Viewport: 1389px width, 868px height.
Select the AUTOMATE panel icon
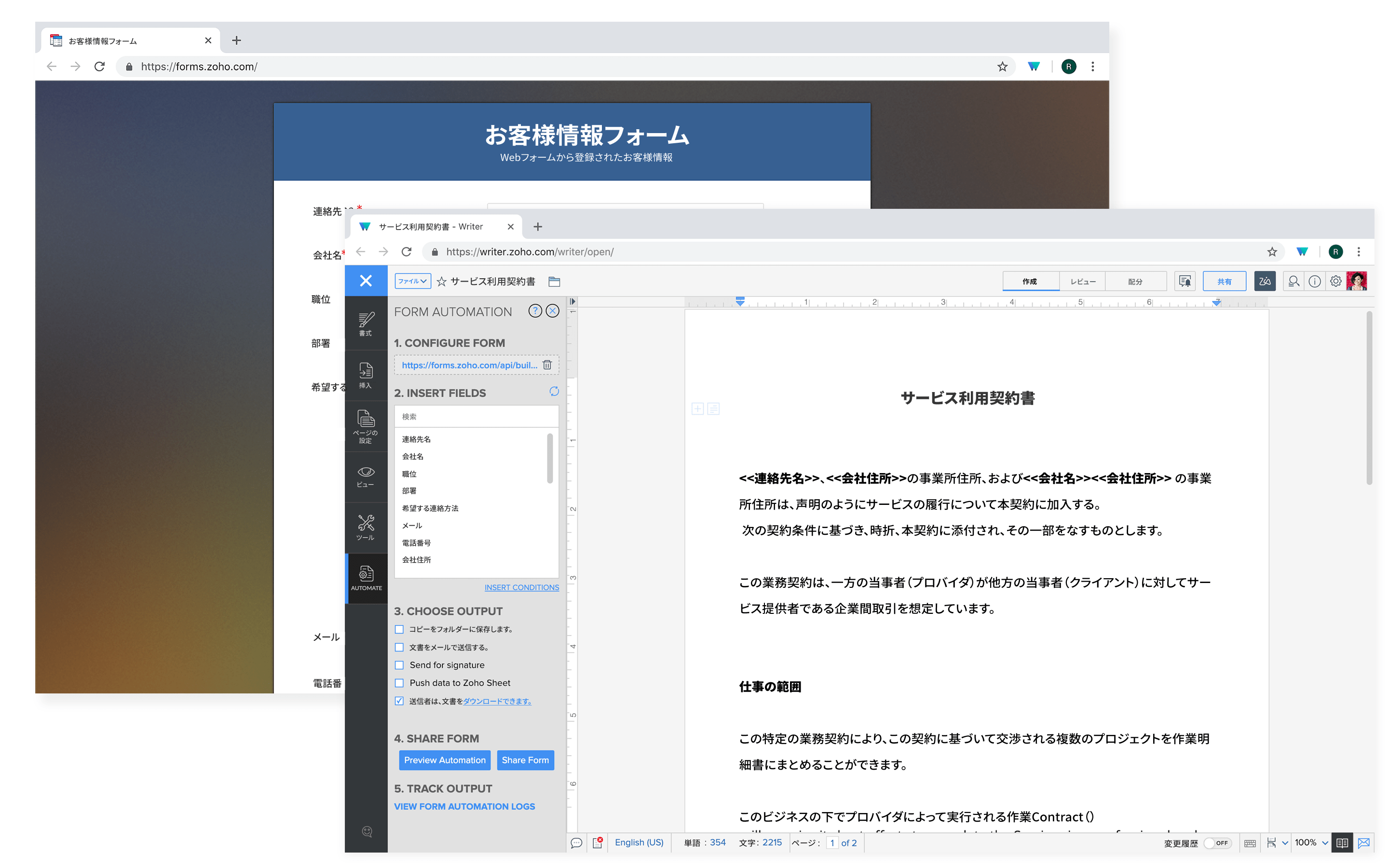pos(366,578)
